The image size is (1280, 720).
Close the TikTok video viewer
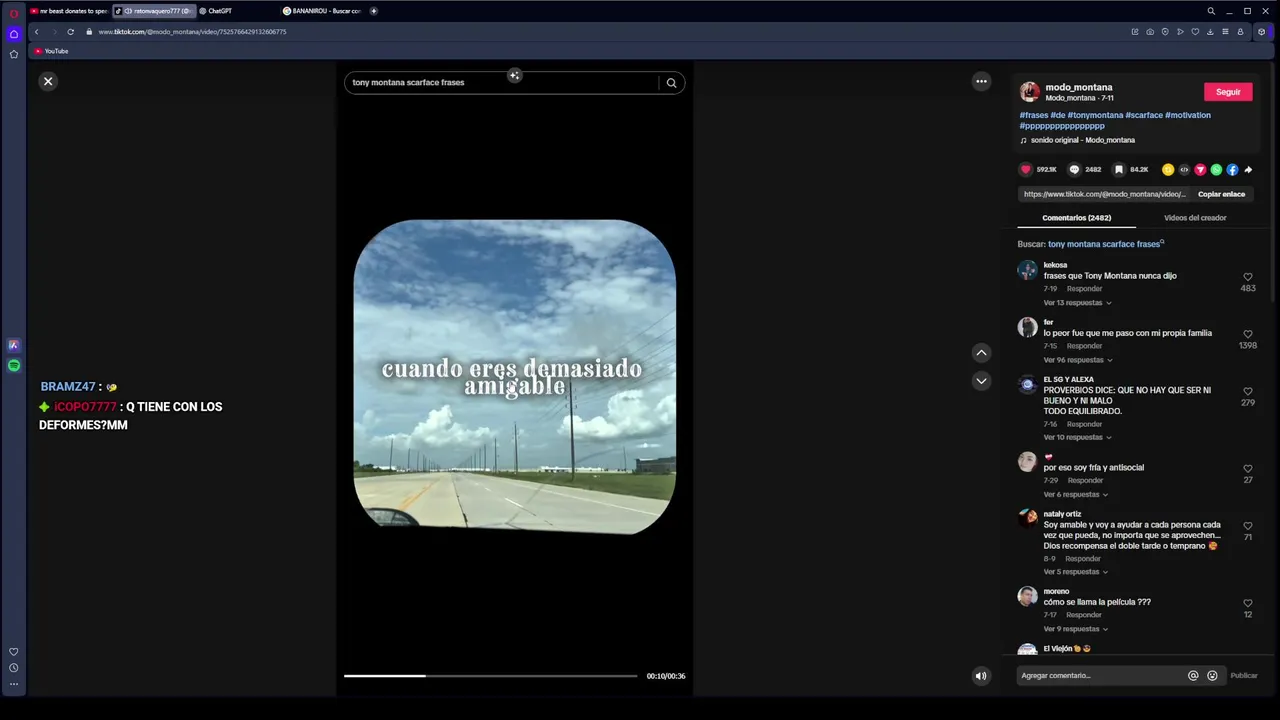coord(48,81)
